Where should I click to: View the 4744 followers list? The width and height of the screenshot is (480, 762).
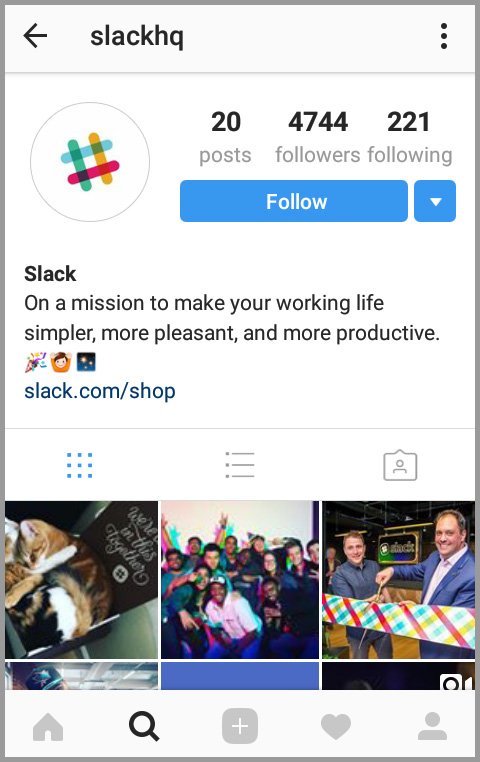tap(318, 138)
